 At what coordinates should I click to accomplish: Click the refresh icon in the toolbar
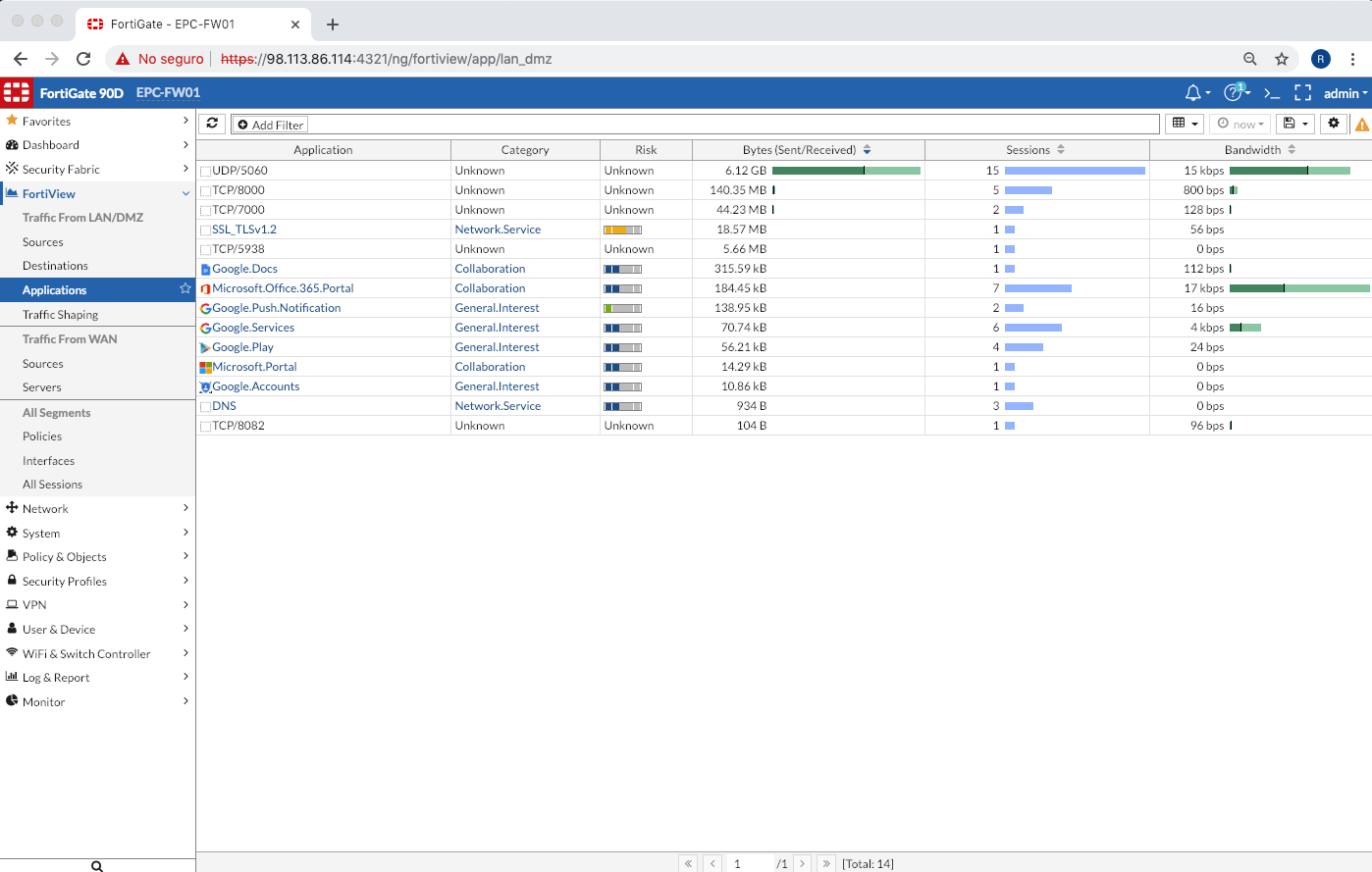click(212, 124)
